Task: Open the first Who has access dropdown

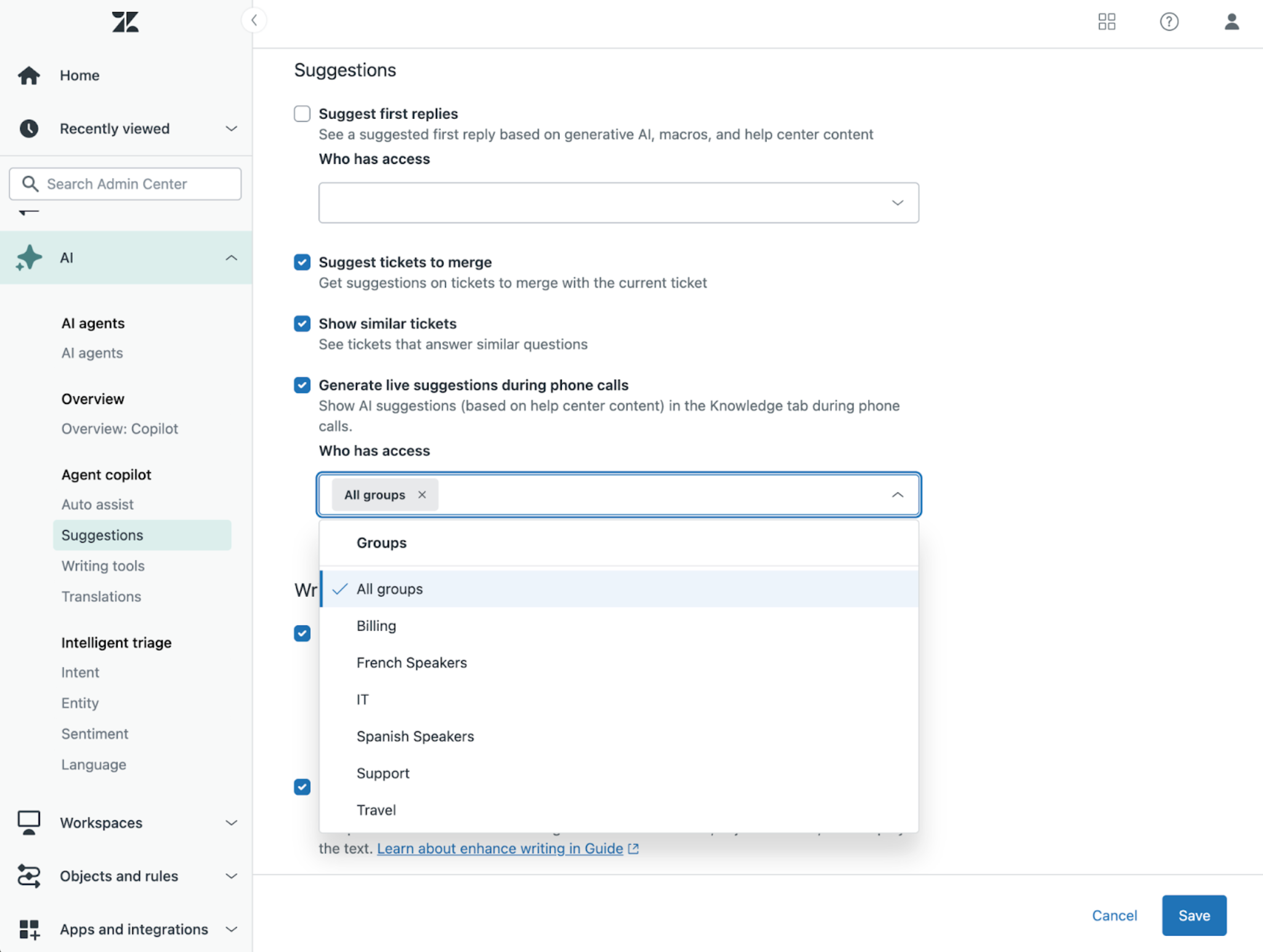Action: [618, 203]
